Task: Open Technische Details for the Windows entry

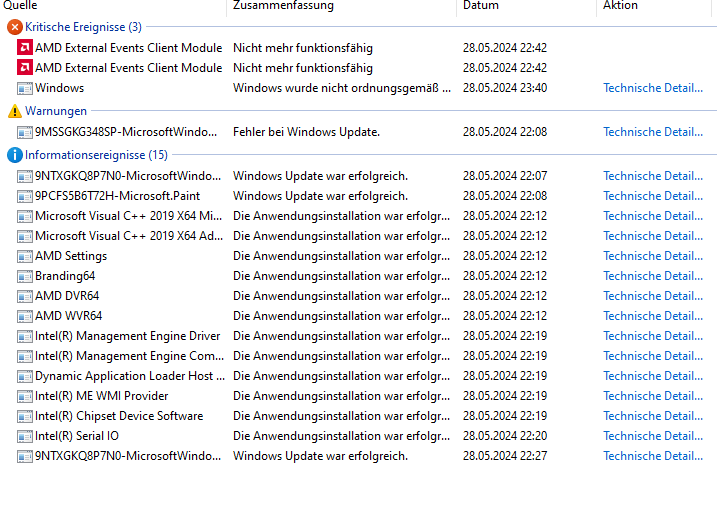Action: (x=653, y=88)
